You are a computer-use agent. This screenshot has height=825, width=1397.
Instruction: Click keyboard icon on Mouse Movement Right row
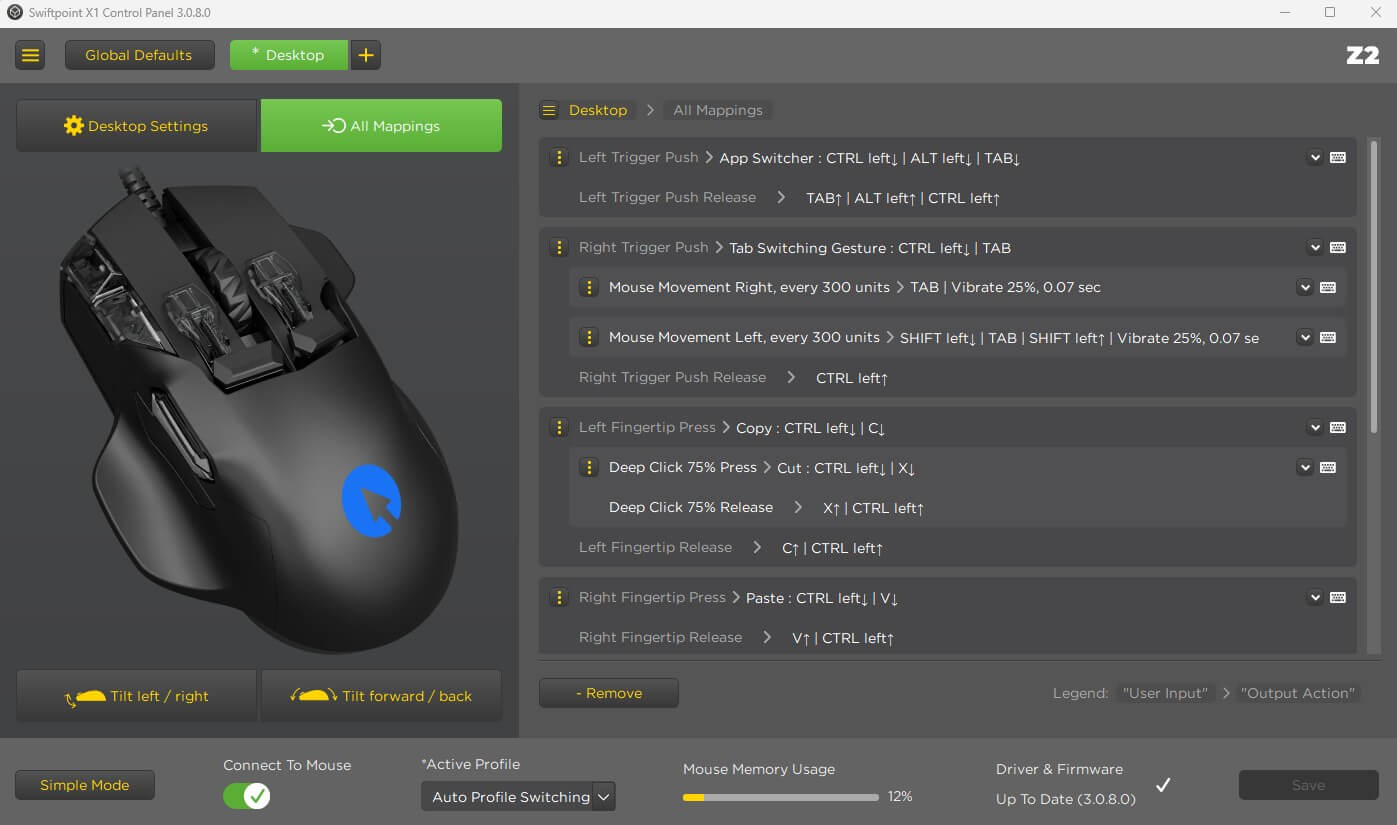pos(1328,288)
